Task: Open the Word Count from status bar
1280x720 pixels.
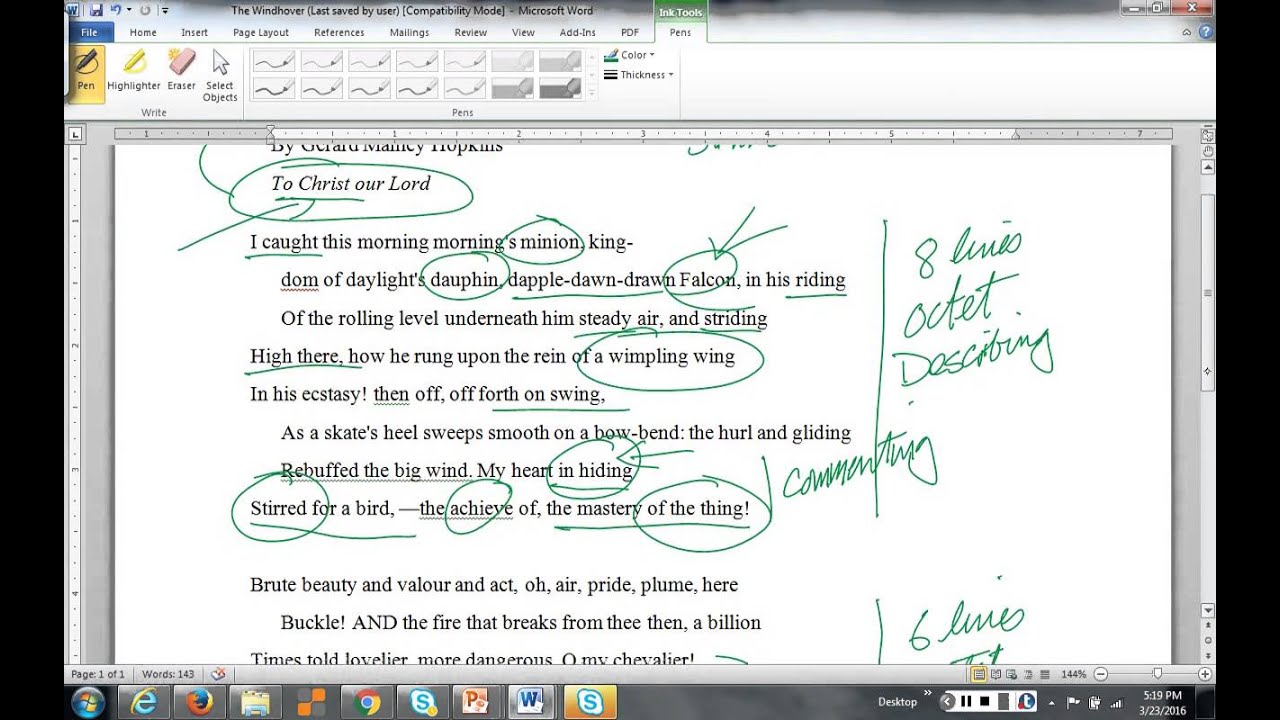Action: 168,675
